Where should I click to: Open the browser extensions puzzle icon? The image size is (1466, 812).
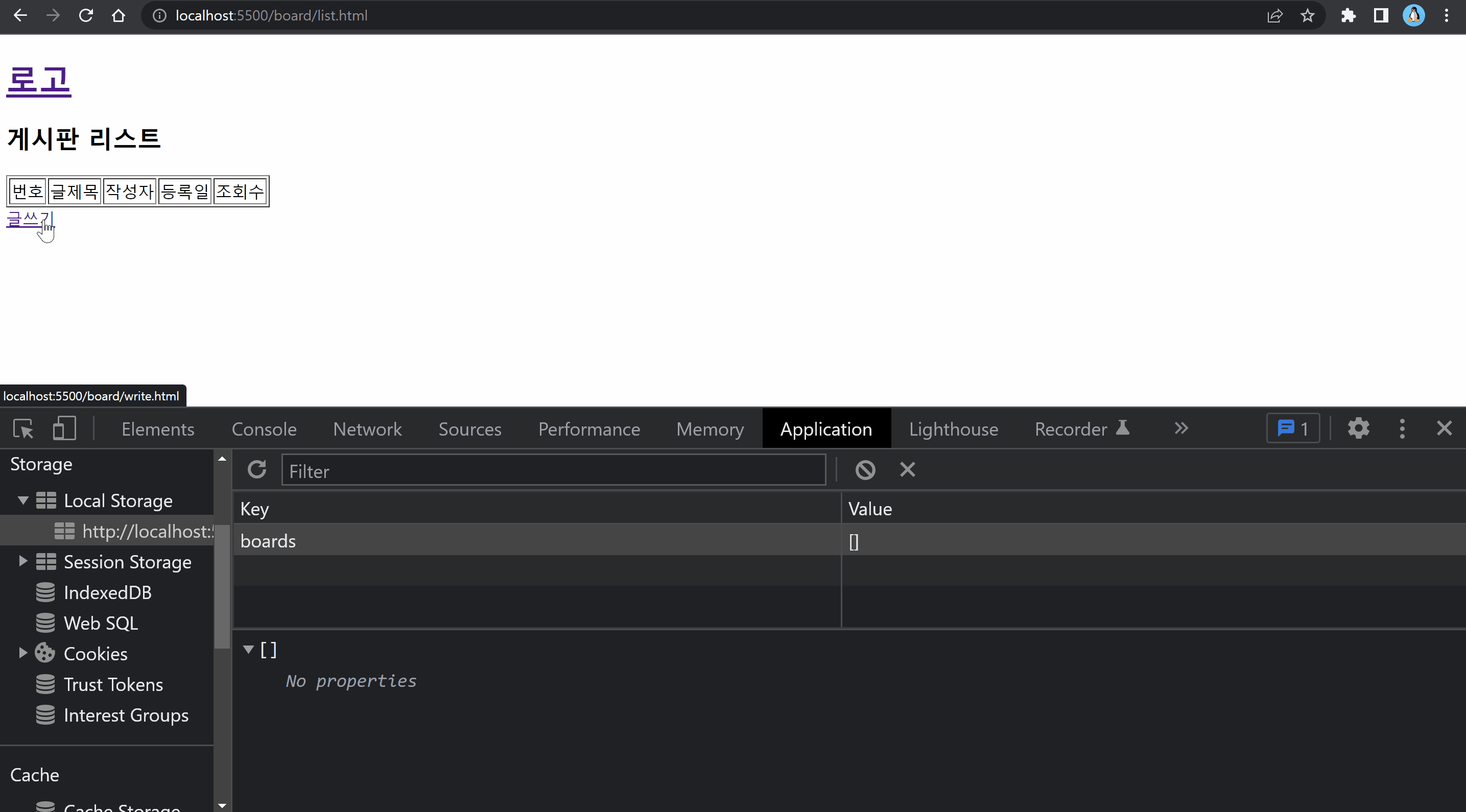pyautogui.click(x=1347, y=15)
